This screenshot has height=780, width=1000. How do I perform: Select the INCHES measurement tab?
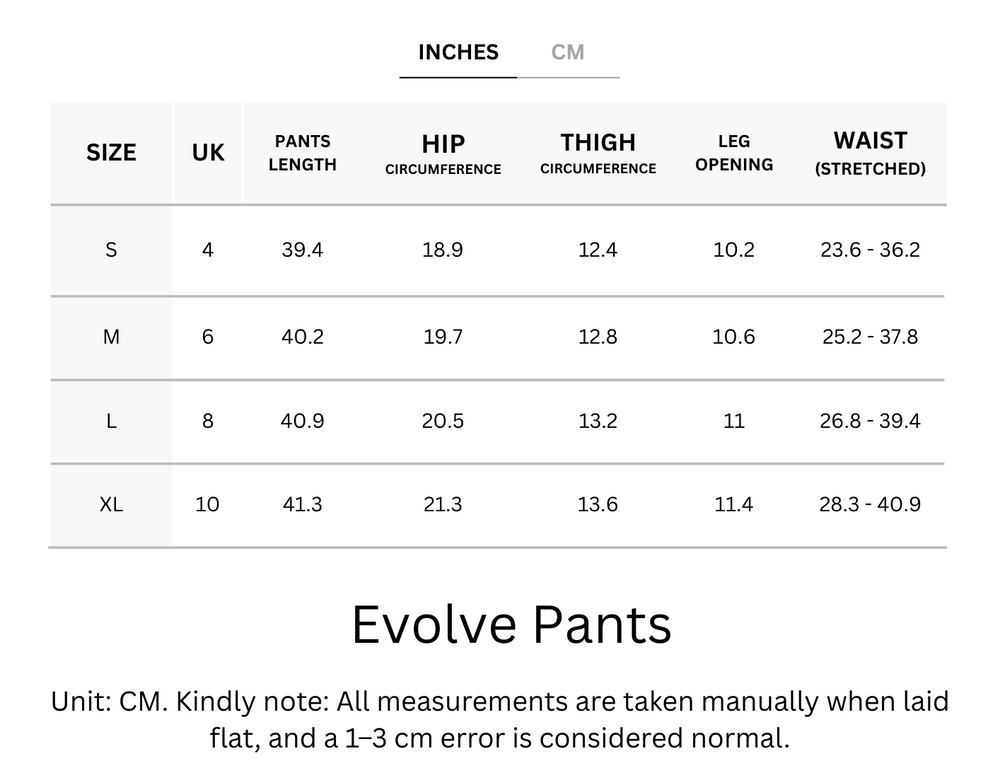point(457,52)
